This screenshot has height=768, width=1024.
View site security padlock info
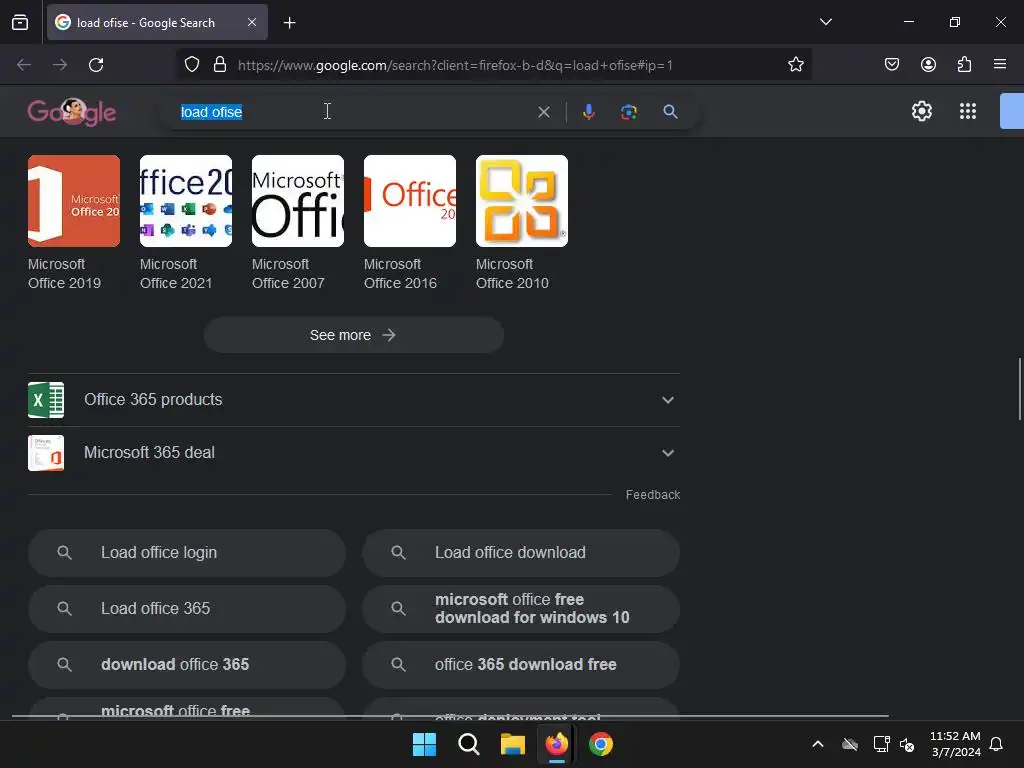point(220,65)
